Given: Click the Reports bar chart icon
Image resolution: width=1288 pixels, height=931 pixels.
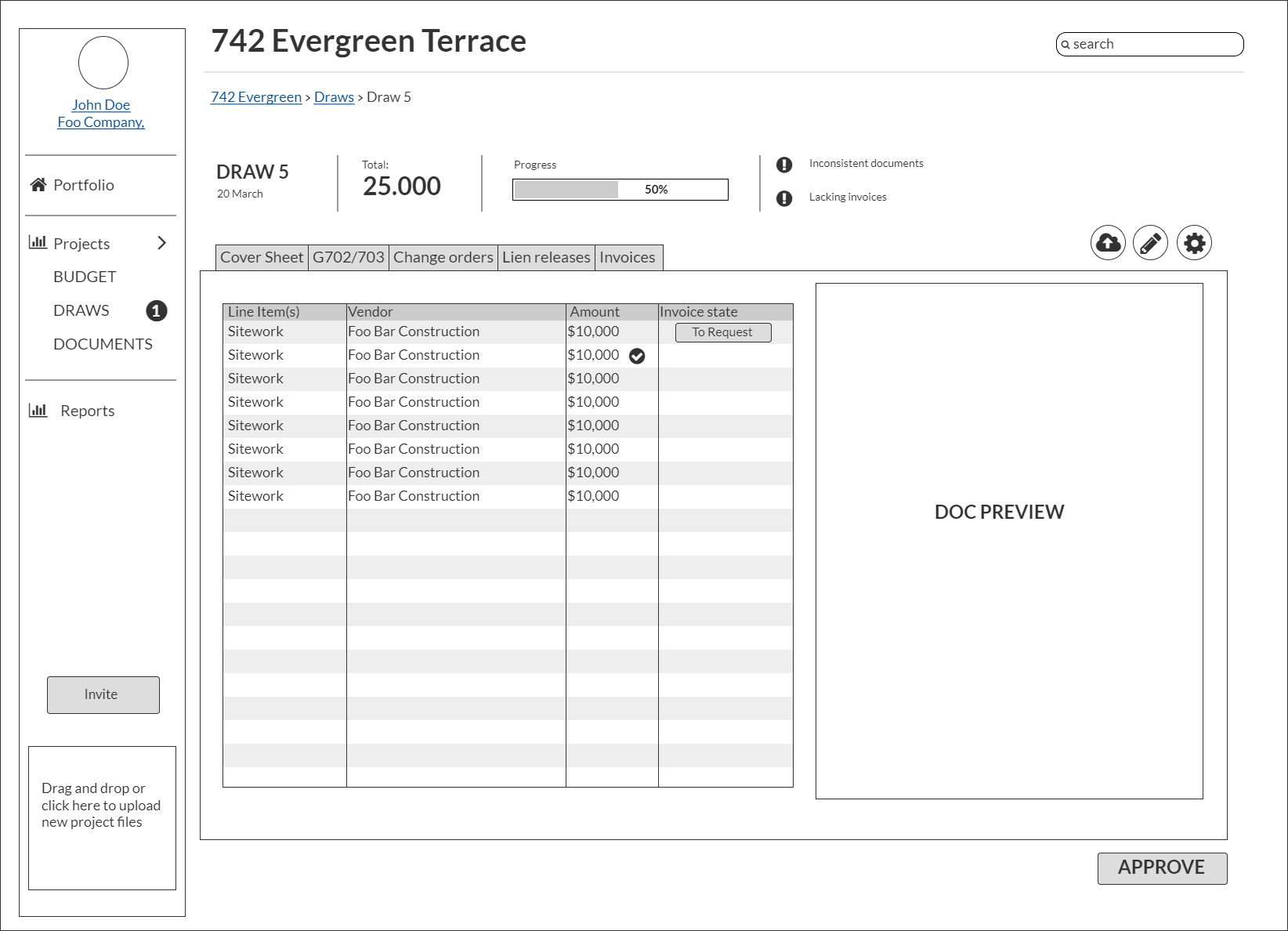Looking at the screenshot, I should (38, 410).
